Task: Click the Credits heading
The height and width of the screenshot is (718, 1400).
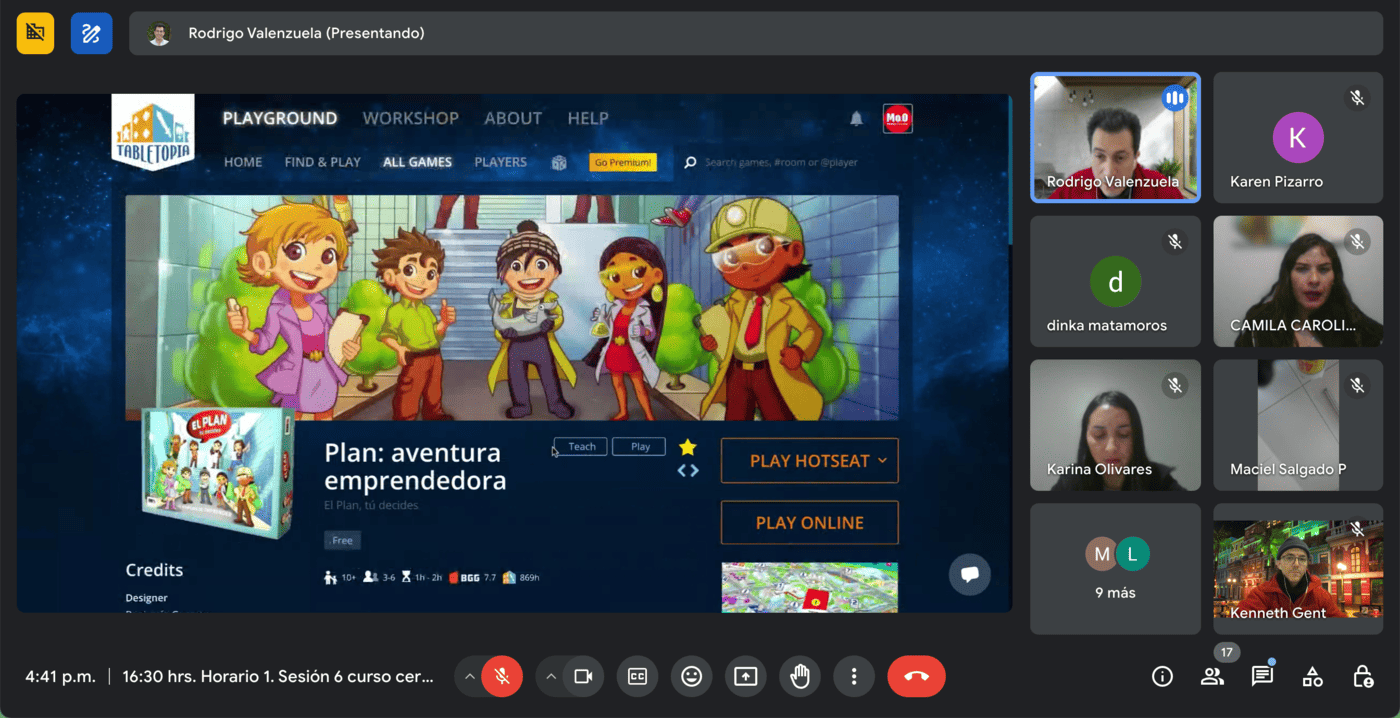Action: pos(154,570)
